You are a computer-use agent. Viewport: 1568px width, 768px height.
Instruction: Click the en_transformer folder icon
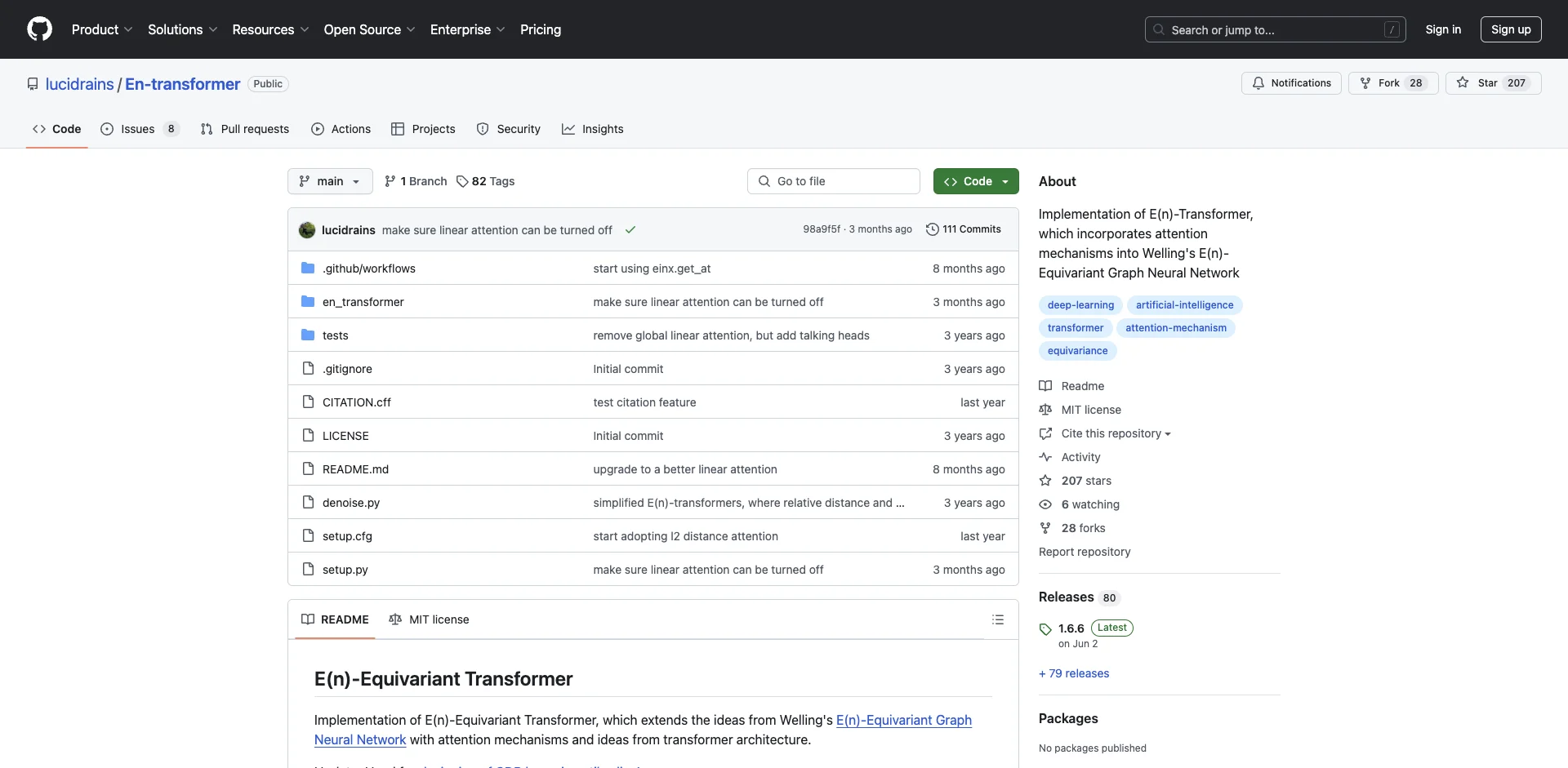[x=308, y=302]
